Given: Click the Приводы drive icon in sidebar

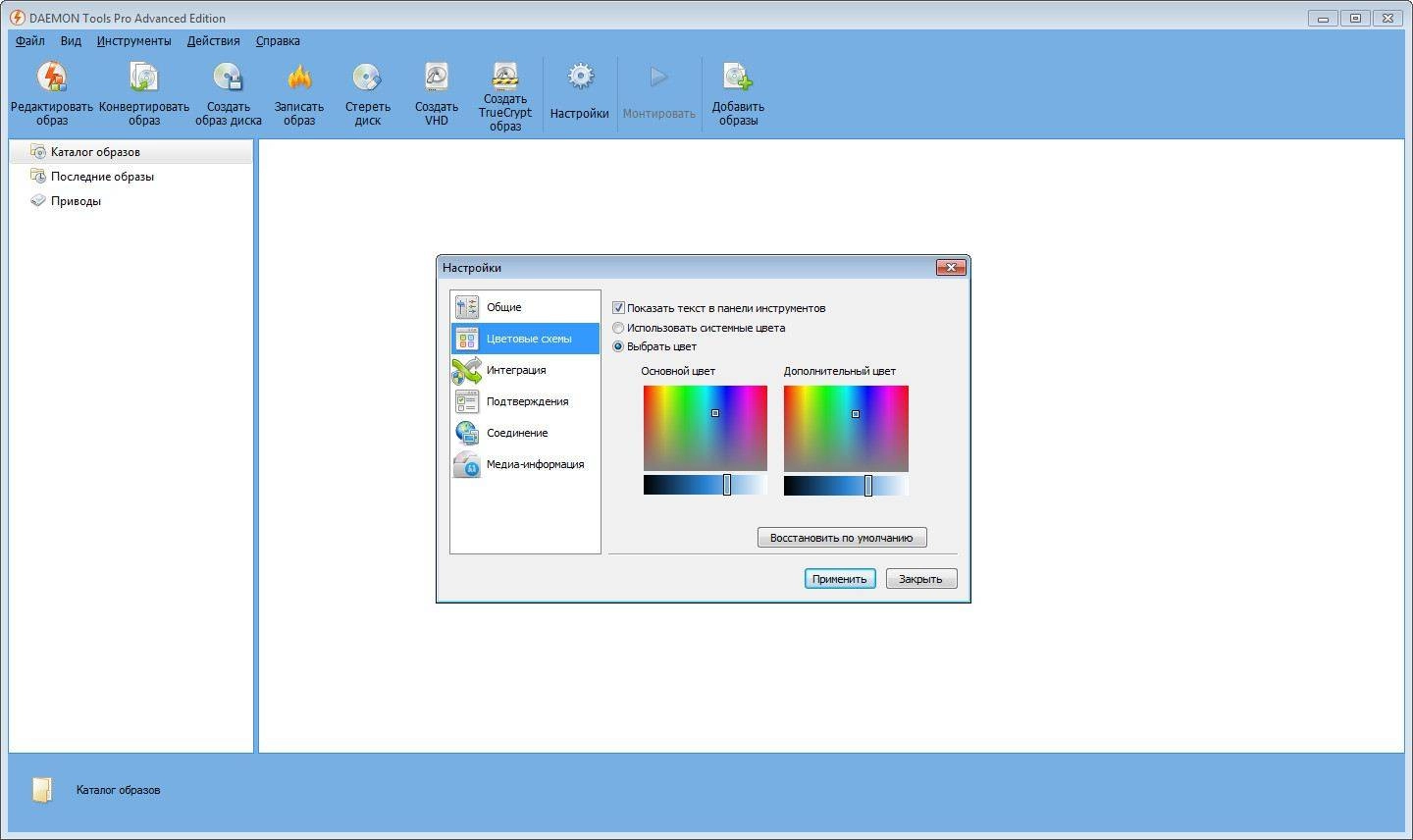Looking at the screenshot, I should (x=38, y=200).
